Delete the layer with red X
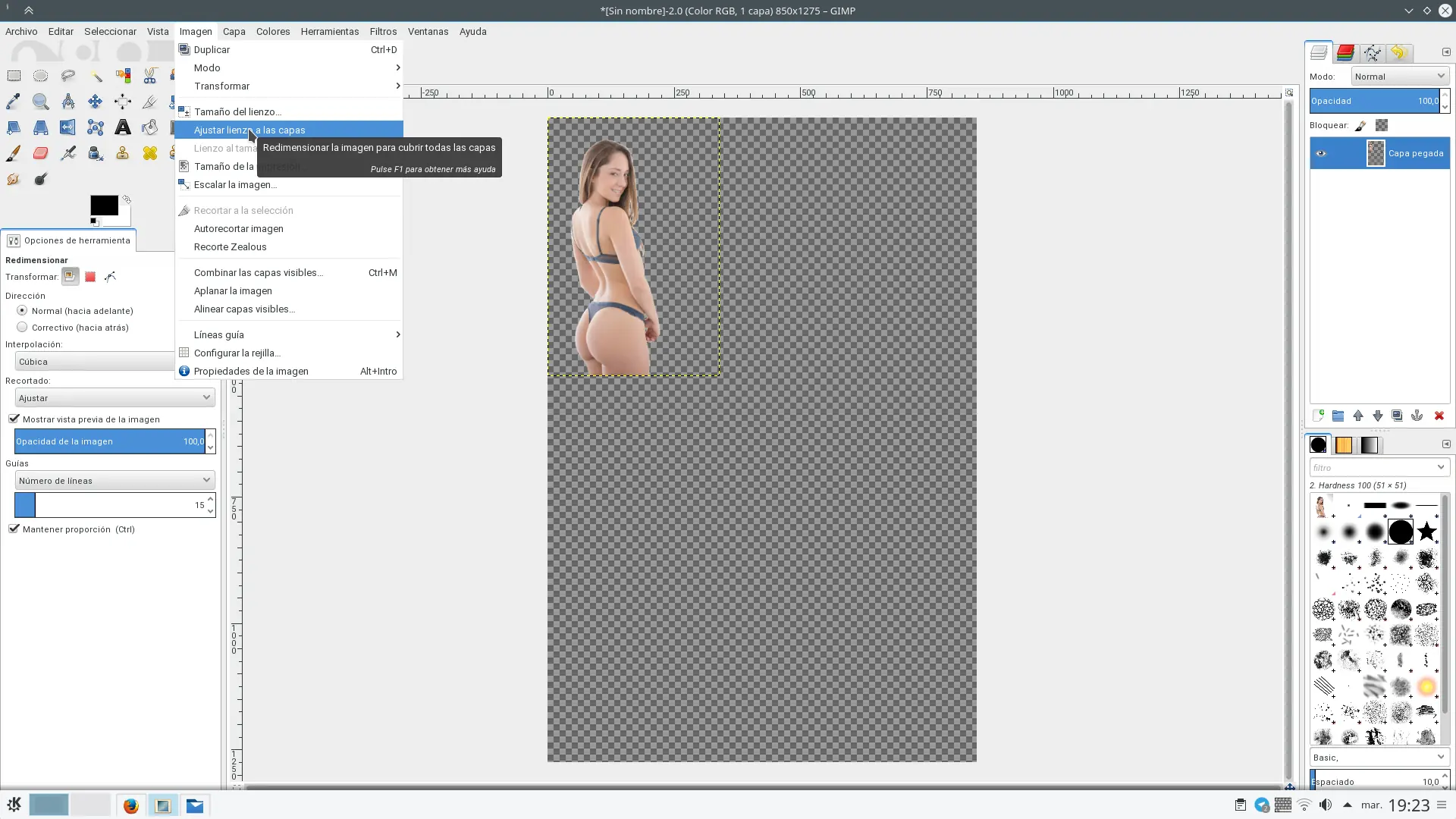 click(x=1439, y=416)
